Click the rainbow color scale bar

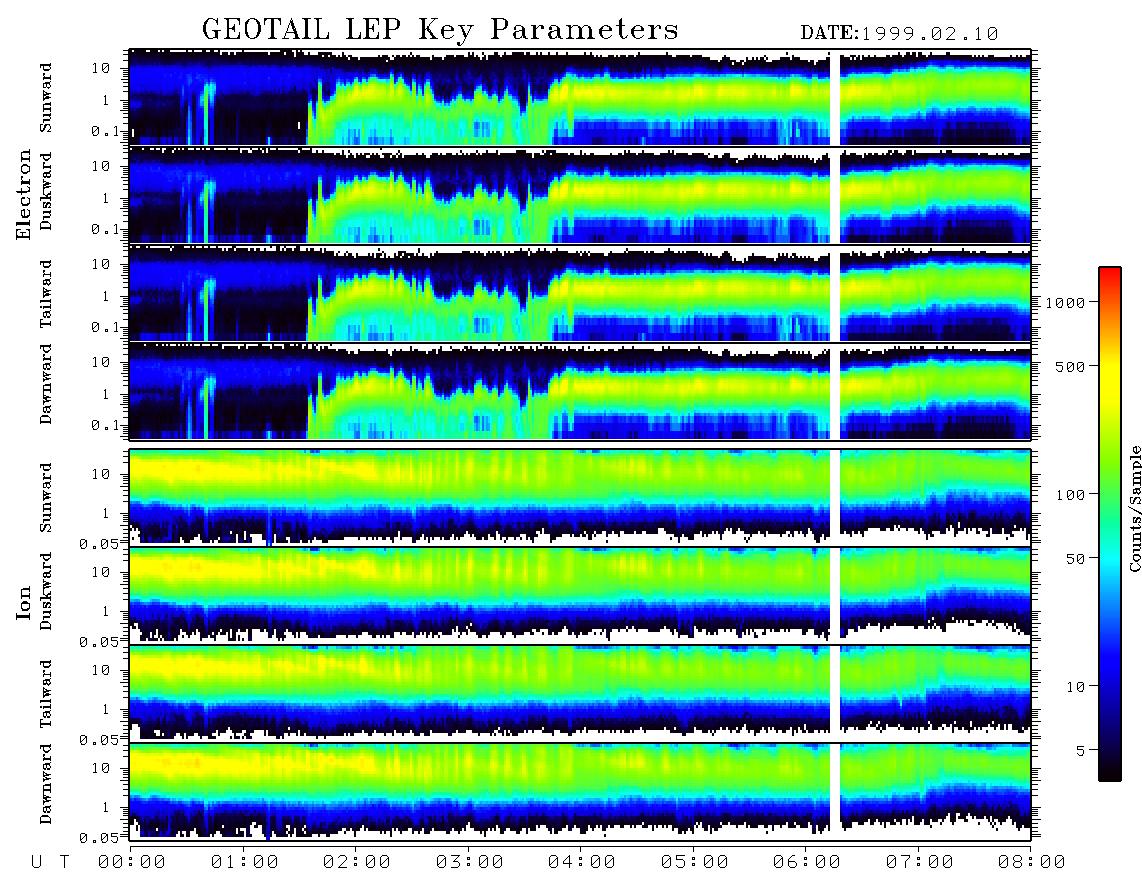pos(1110,524)
